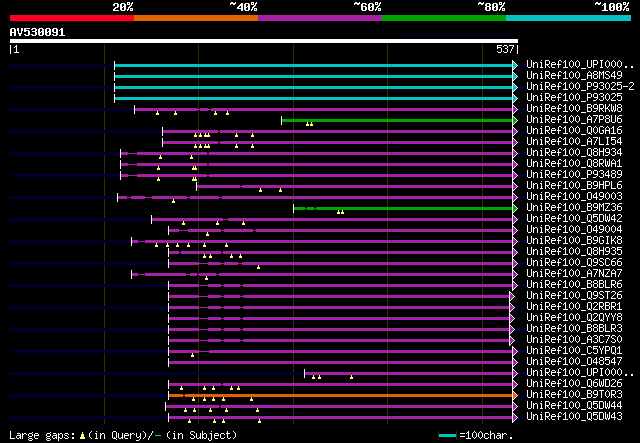Screen dimensions: 640x443
Task: Click the orange arrowhead ending the B9T0R3 alignment
Action: click(x=516, y=395)
